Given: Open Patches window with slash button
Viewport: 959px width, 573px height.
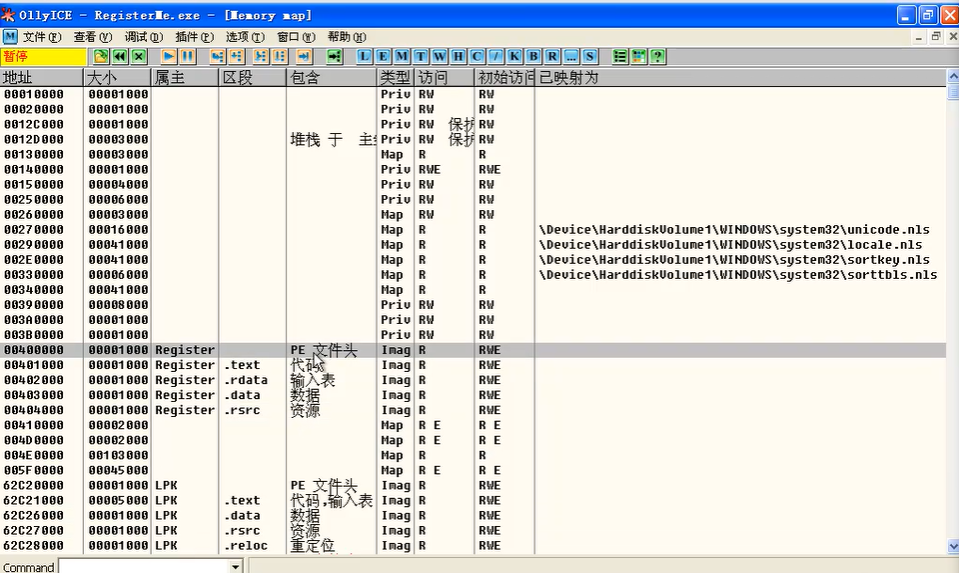Looking at the screenshot, I should (x=496, y=57).
